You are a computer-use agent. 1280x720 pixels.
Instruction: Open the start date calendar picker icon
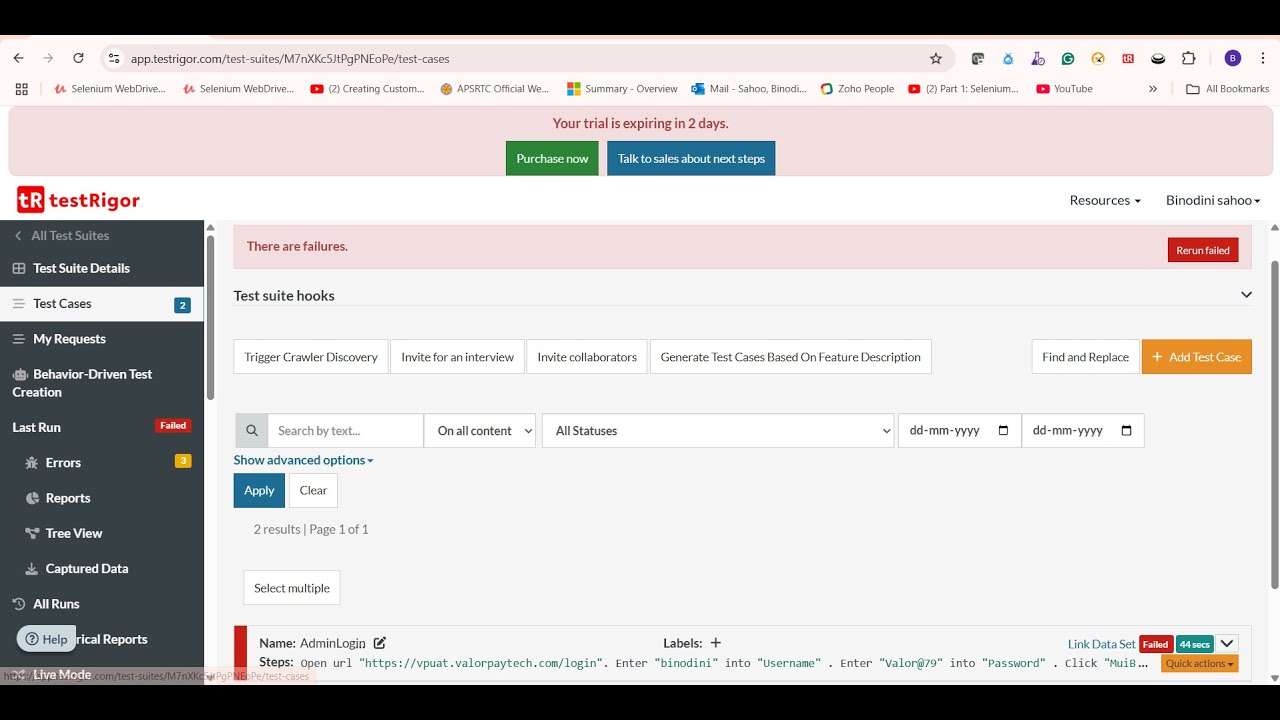(1004, 431)
